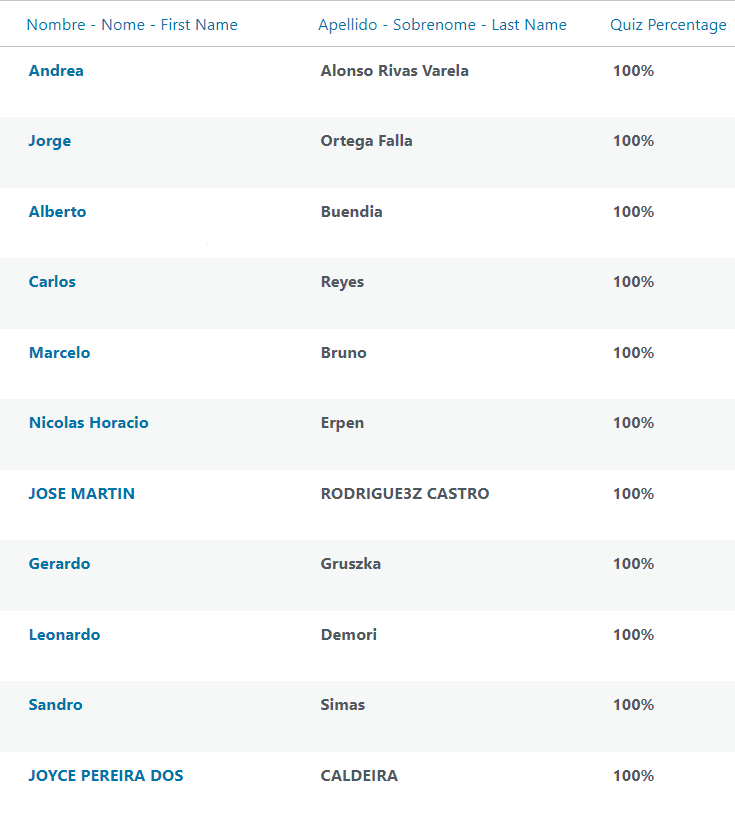Click the JOYCE PEREIRA DOS link

tap(106, 776)
